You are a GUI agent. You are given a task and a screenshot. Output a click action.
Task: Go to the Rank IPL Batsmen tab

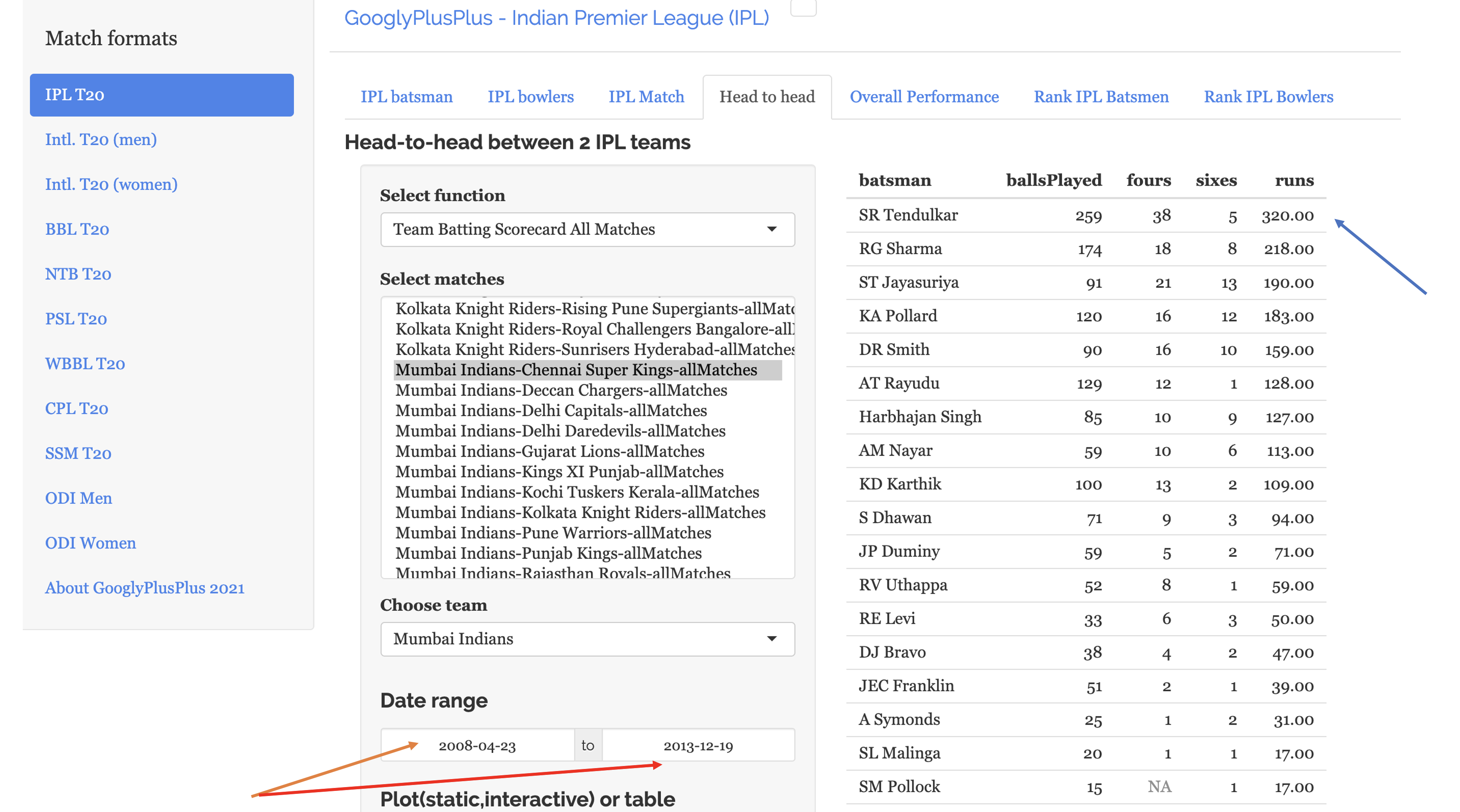coord(1101,97)
